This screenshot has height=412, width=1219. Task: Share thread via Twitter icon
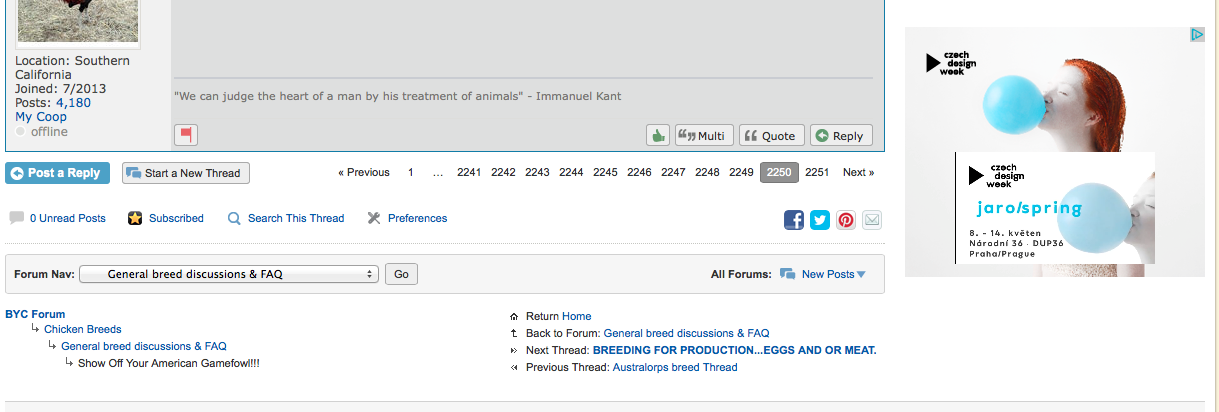click(x=820, y=220)
